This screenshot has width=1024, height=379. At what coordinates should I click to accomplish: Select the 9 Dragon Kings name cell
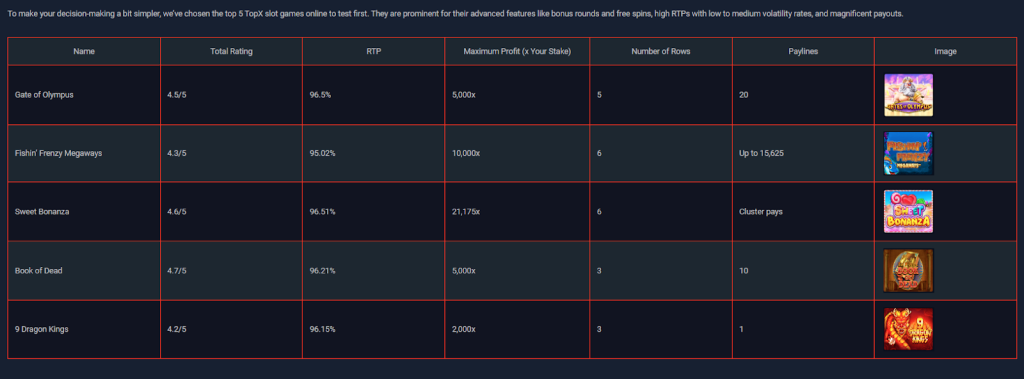(x=84, y=329)
